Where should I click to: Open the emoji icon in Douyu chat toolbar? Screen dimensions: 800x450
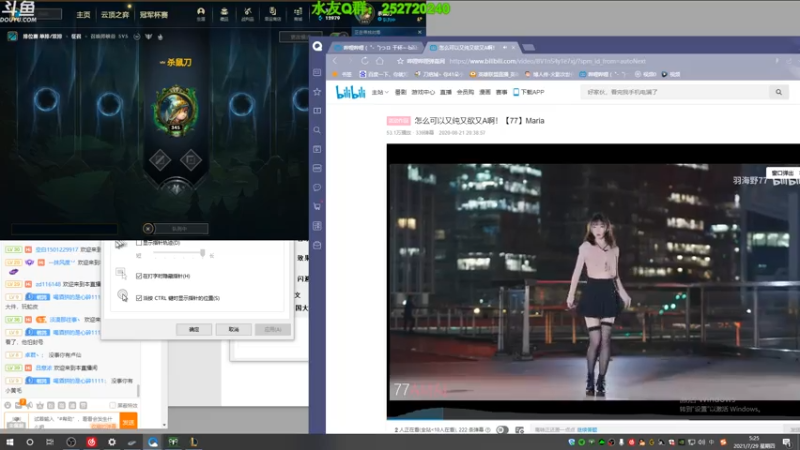click(x=8, y=406)
